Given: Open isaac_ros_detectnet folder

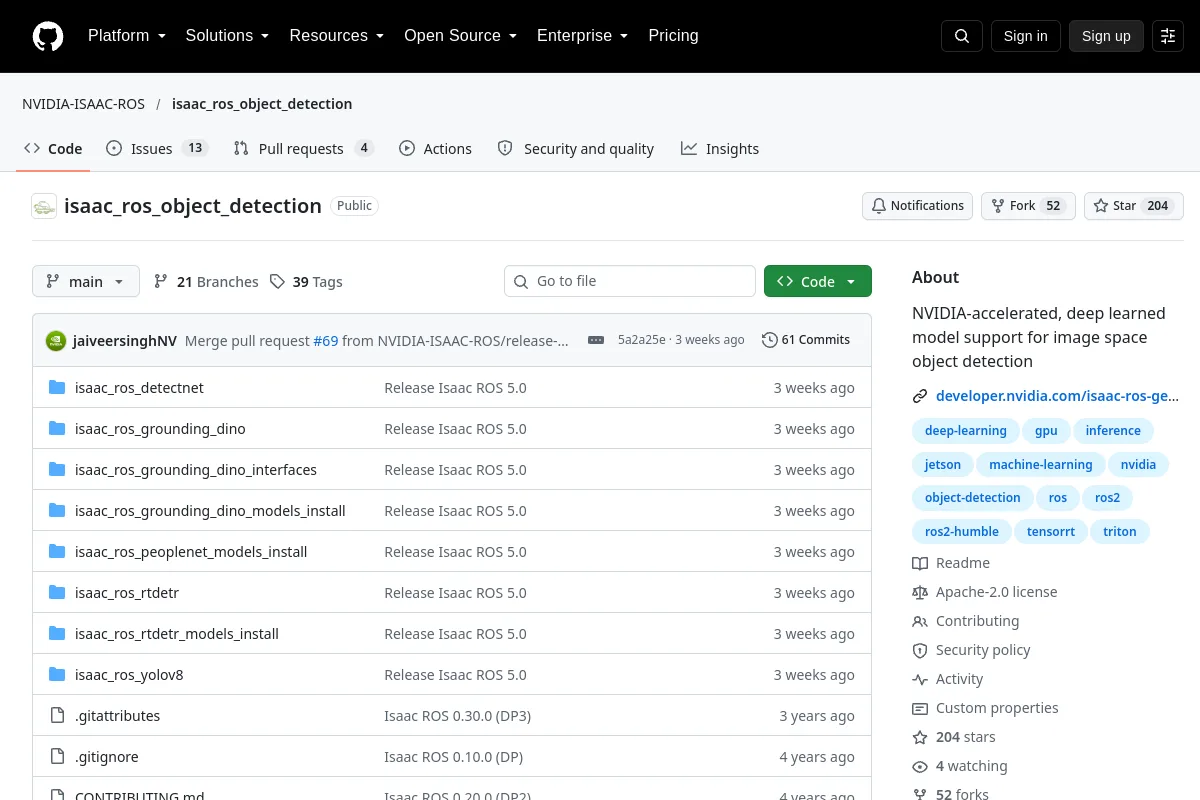Looking at the screenshot, I should click(139, 387).
